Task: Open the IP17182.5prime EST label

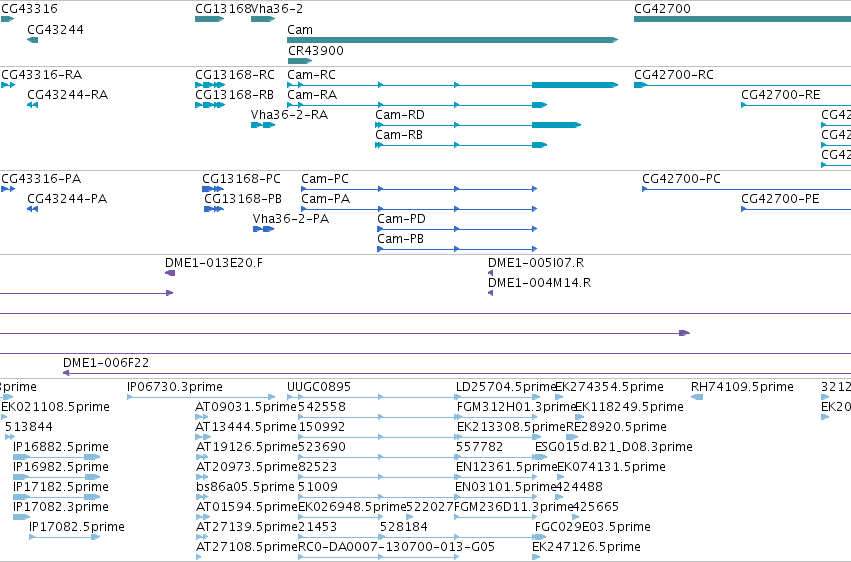Action: (x=61, y=488)
